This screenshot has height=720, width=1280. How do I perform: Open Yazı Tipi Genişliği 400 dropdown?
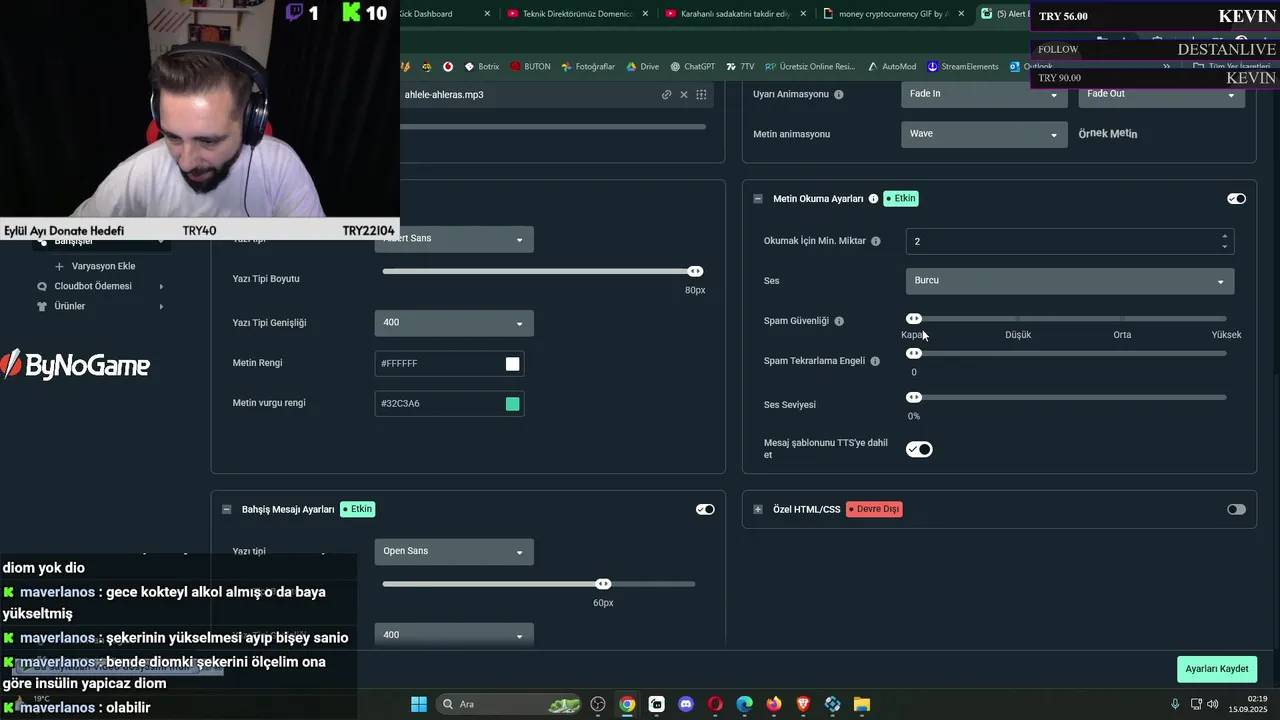tap(454, 323)
